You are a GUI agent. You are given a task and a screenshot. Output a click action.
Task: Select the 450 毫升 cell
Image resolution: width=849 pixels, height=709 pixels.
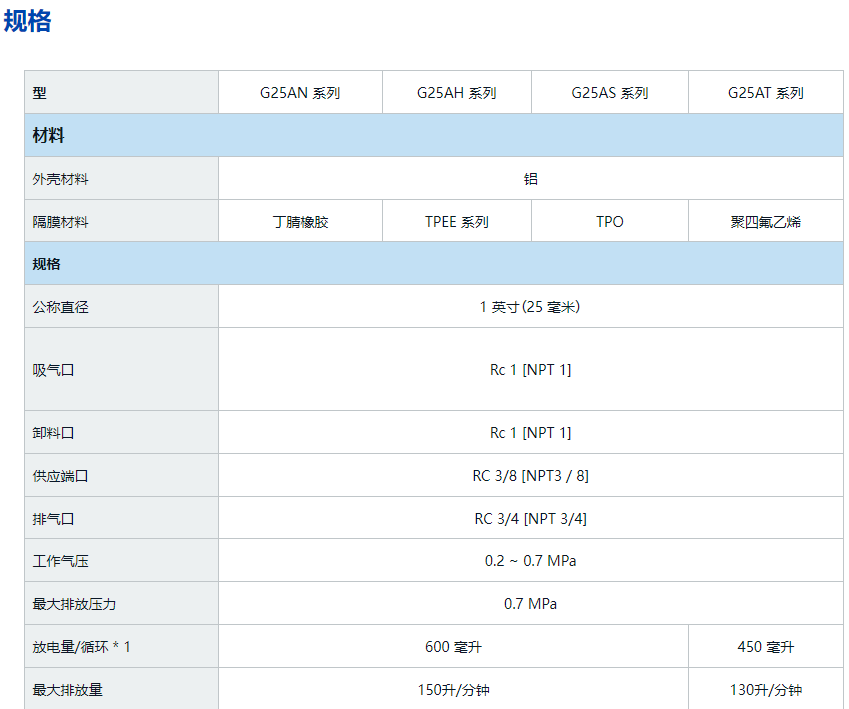(x=765, y=647)
